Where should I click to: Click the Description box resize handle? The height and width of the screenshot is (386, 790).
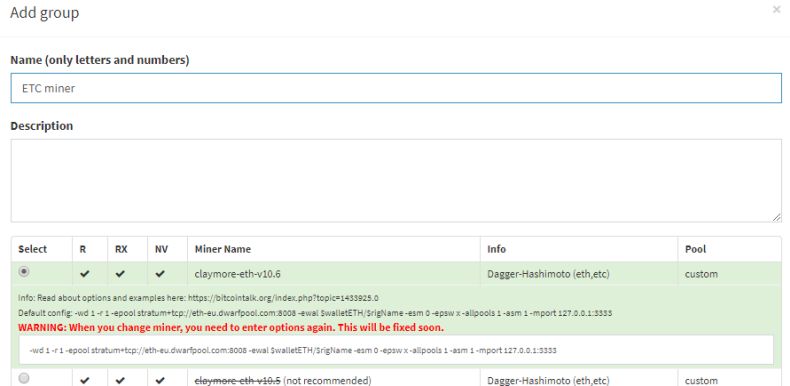777,217
